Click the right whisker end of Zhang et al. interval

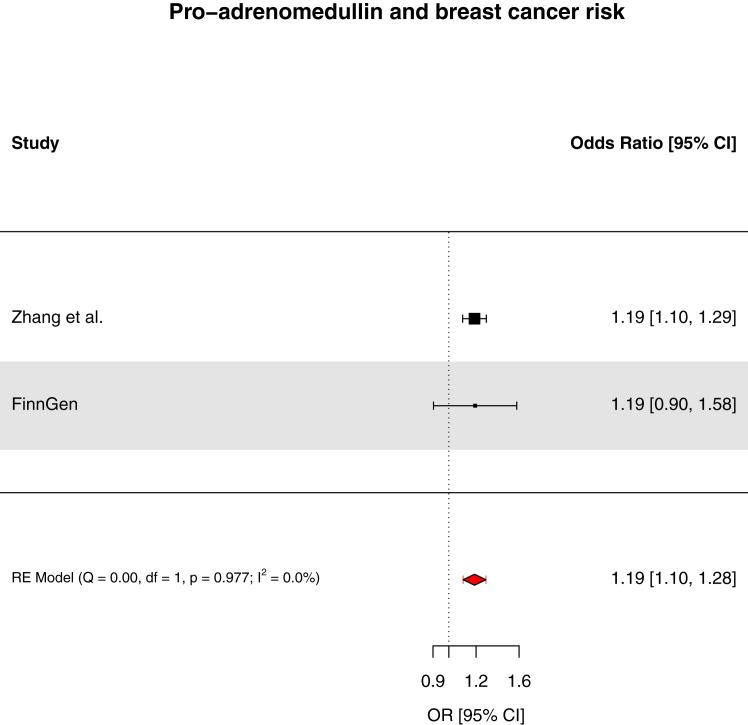486,318
